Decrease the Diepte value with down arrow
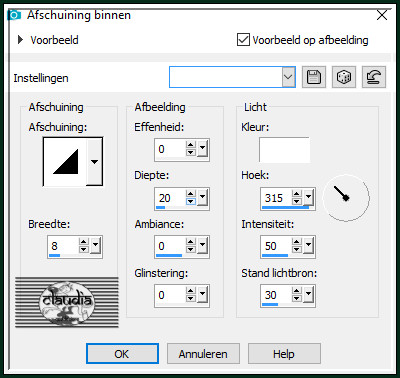Viewport: 400px width, 378px height. pyautogui.click(x=191, y=201)
